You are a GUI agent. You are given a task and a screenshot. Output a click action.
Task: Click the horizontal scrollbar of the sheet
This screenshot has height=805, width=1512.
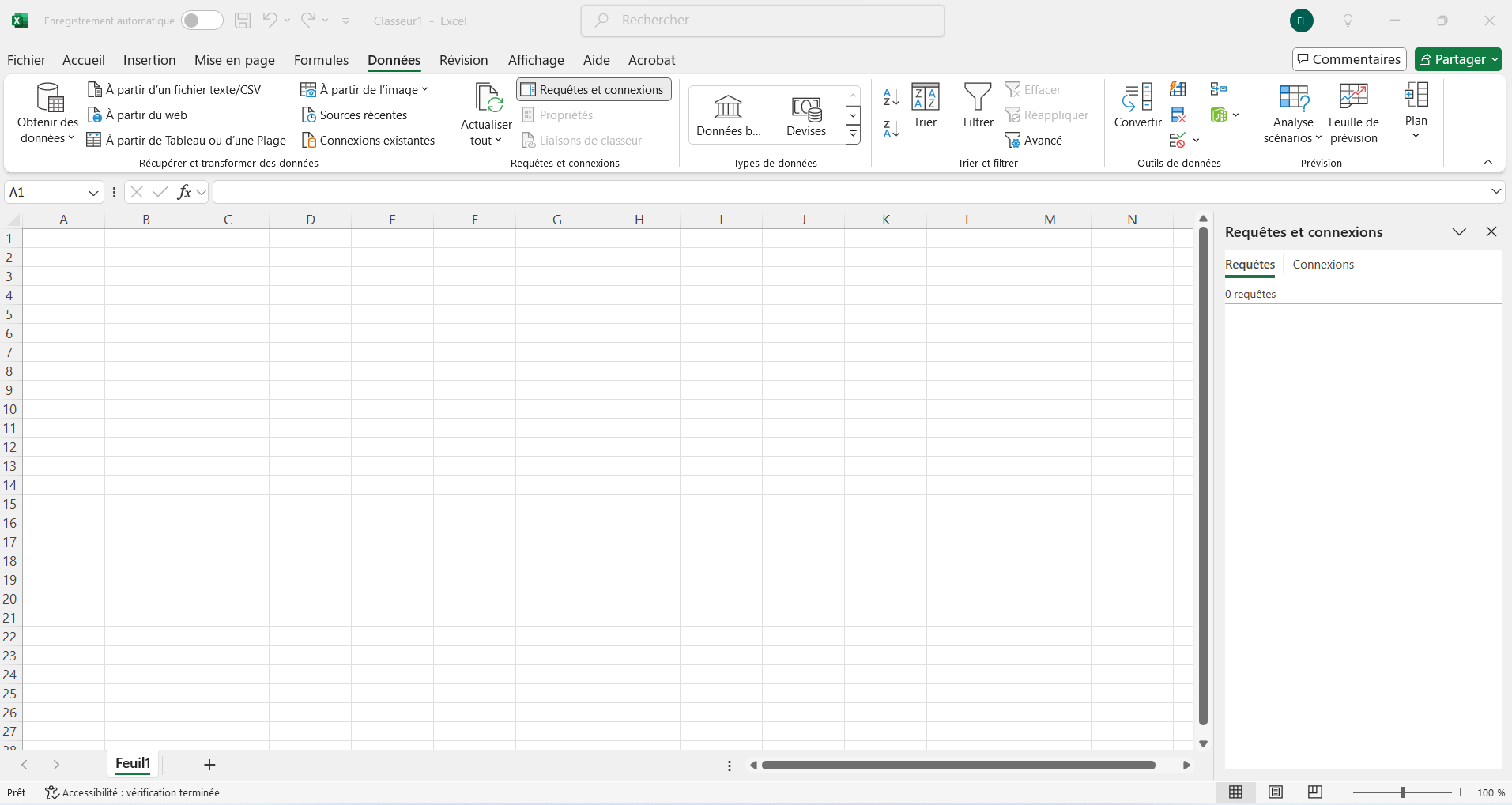point(959,765)
